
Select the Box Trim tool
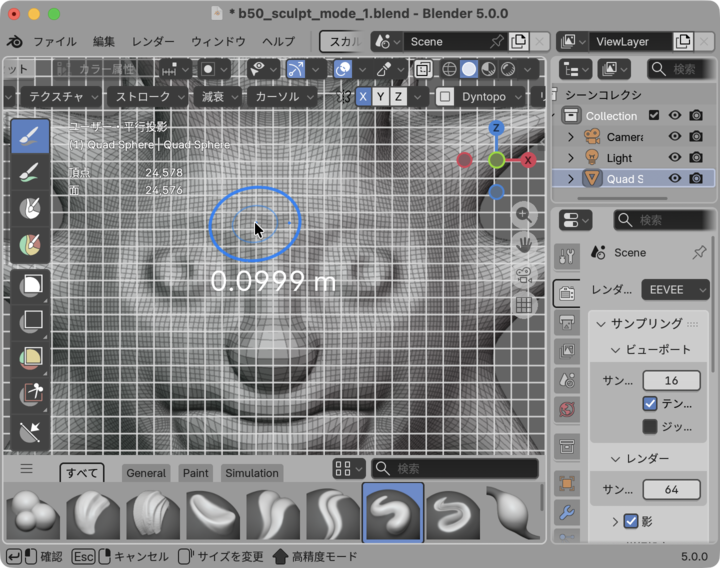coord(31,394)
